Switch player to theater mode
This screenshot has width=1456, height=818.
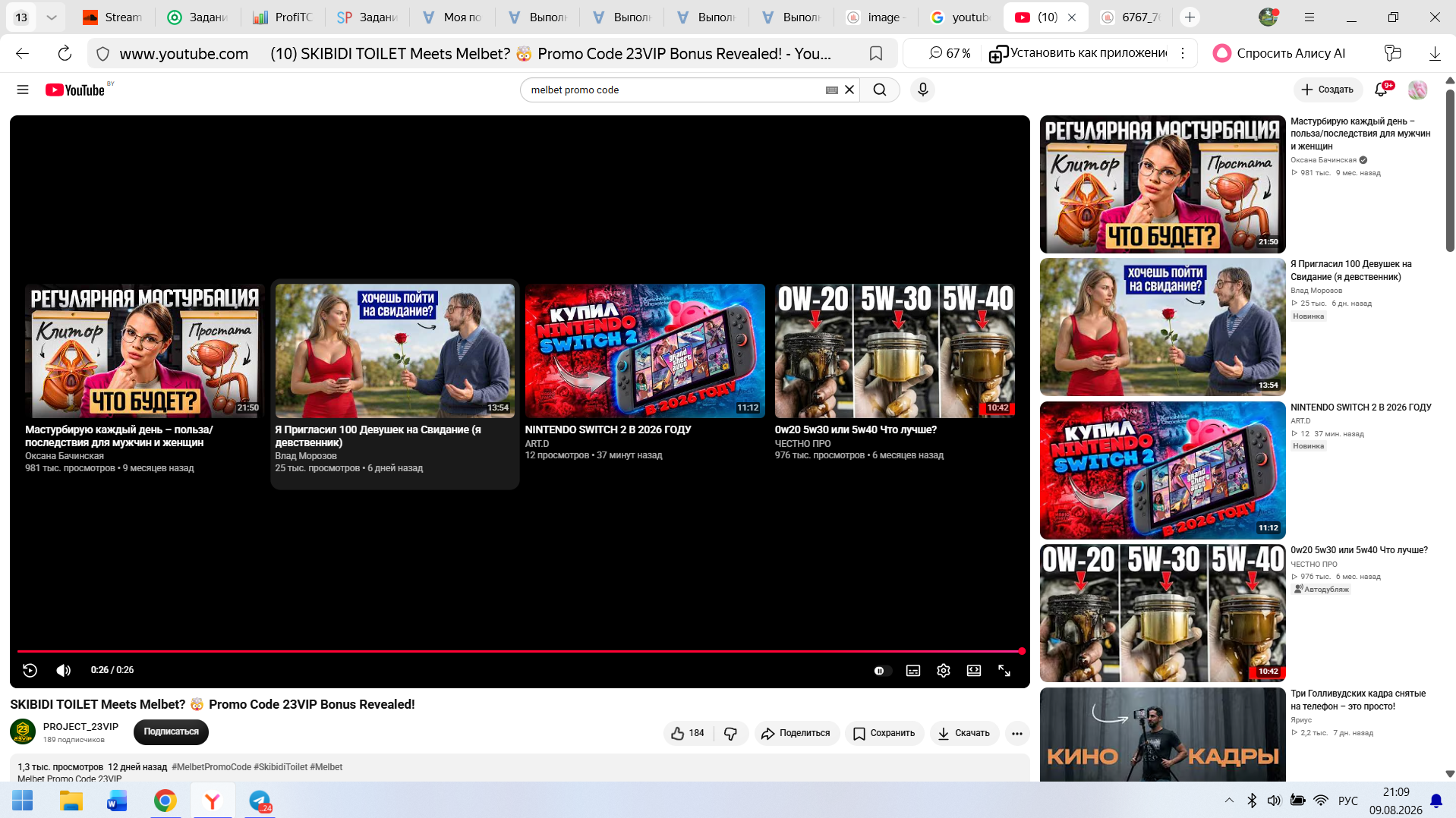point(974,671)
